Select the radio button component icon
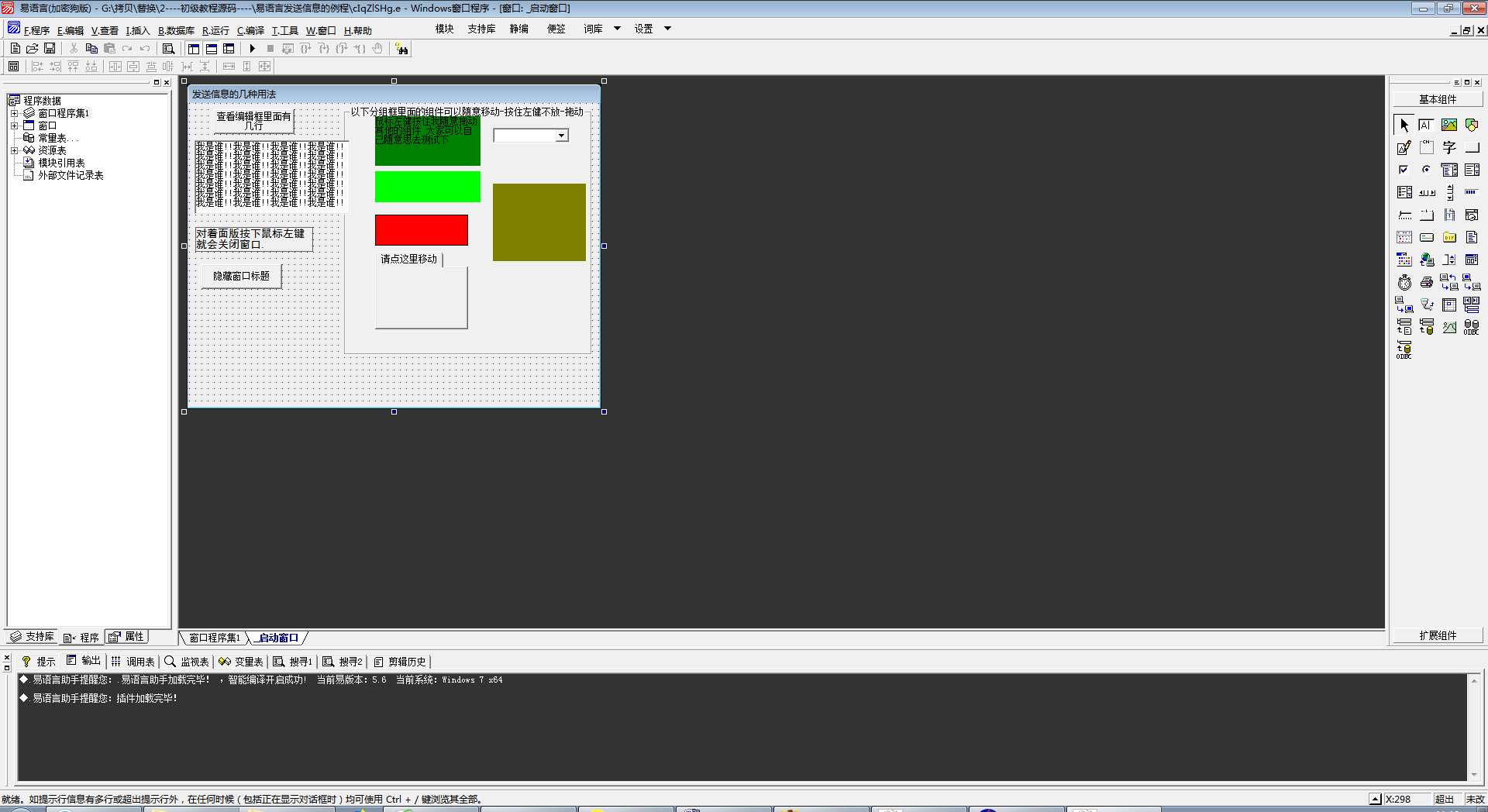The width and height of the screenshot is (1488, 812). point(1427,170)
